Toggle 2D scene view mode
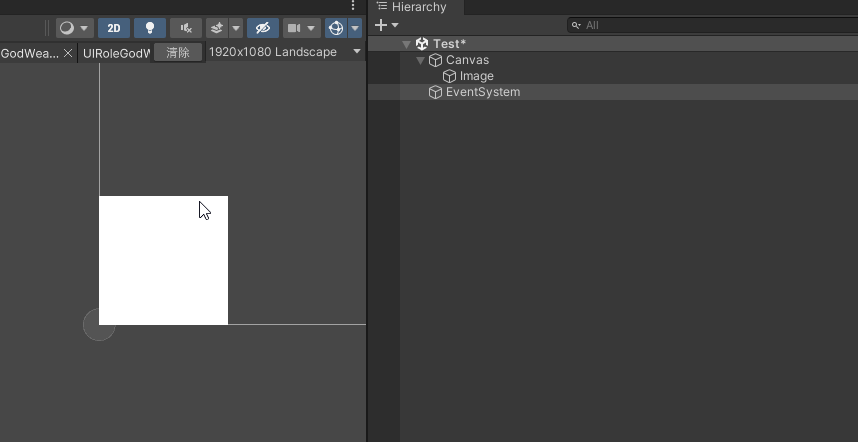This screenshot has width=858, height=442. click(114, 28)
